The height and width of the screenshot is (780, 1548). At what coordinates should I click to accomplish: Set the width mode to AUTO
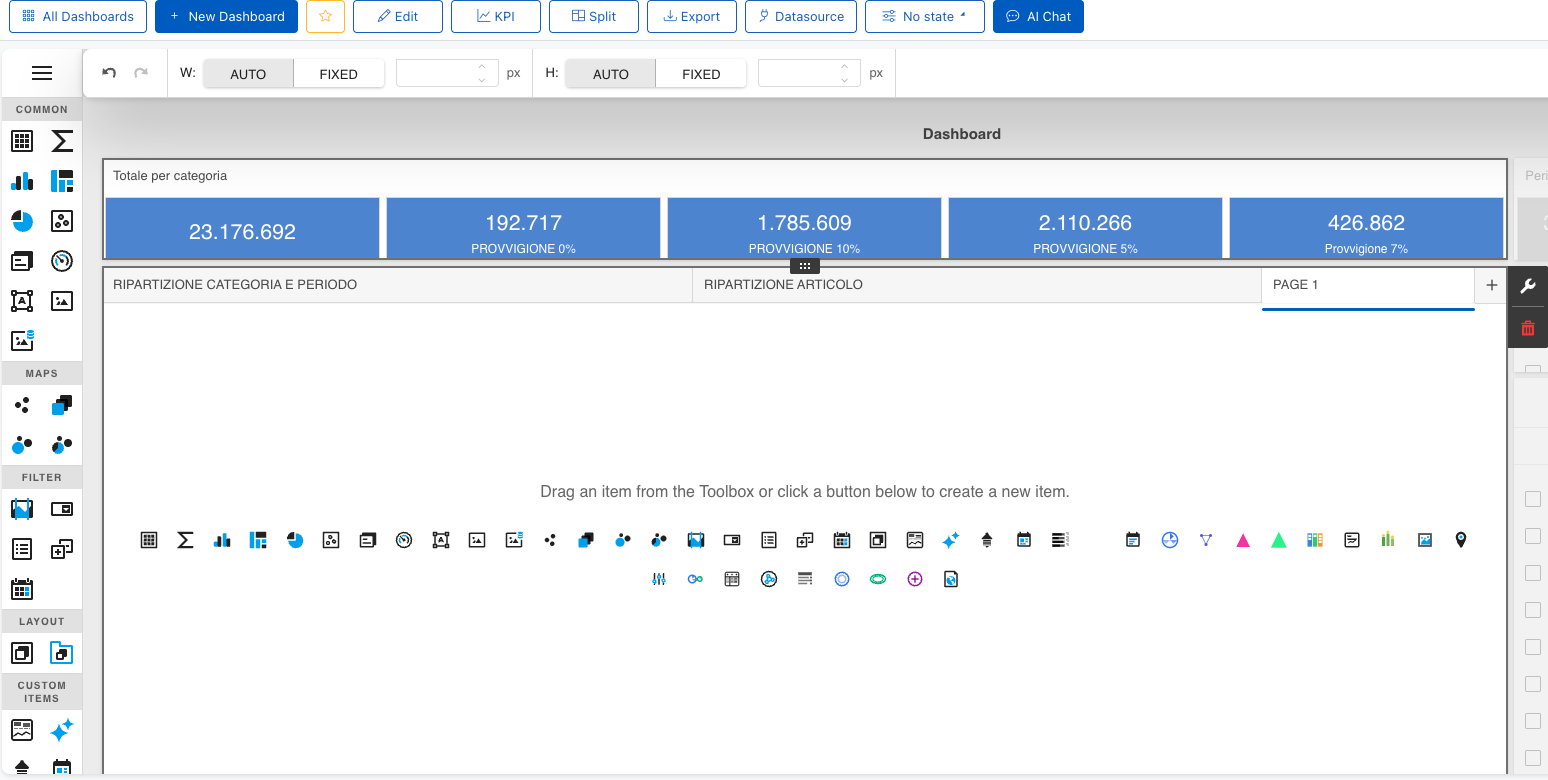248,74
